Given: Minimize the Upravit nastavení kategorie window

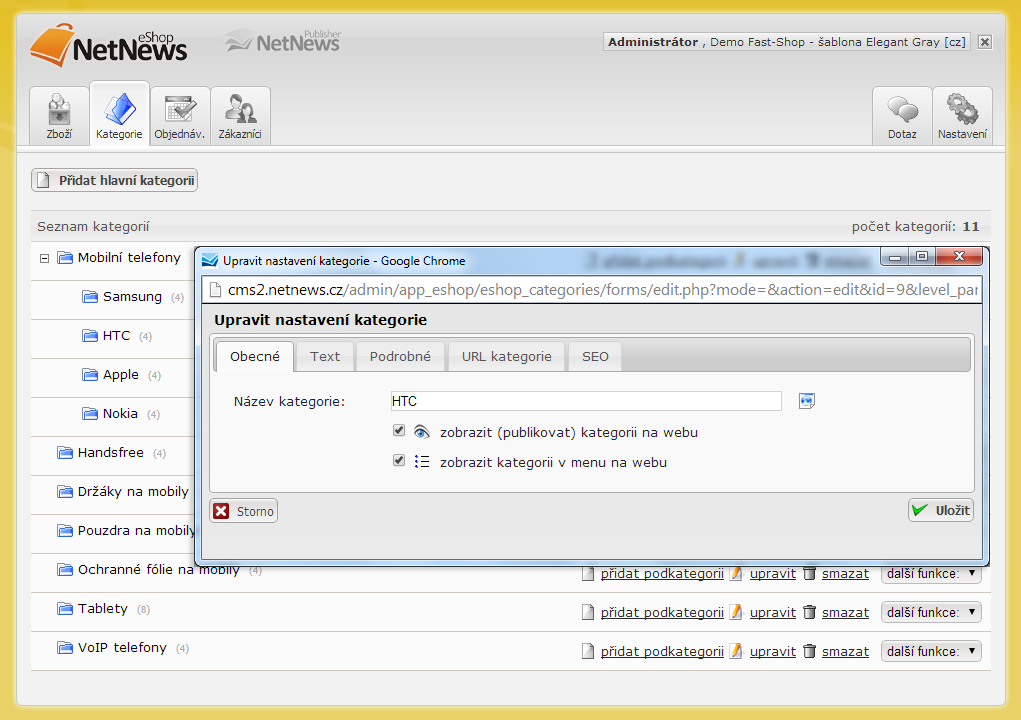Looking at the screenshot, I should (x=895, y=257).
